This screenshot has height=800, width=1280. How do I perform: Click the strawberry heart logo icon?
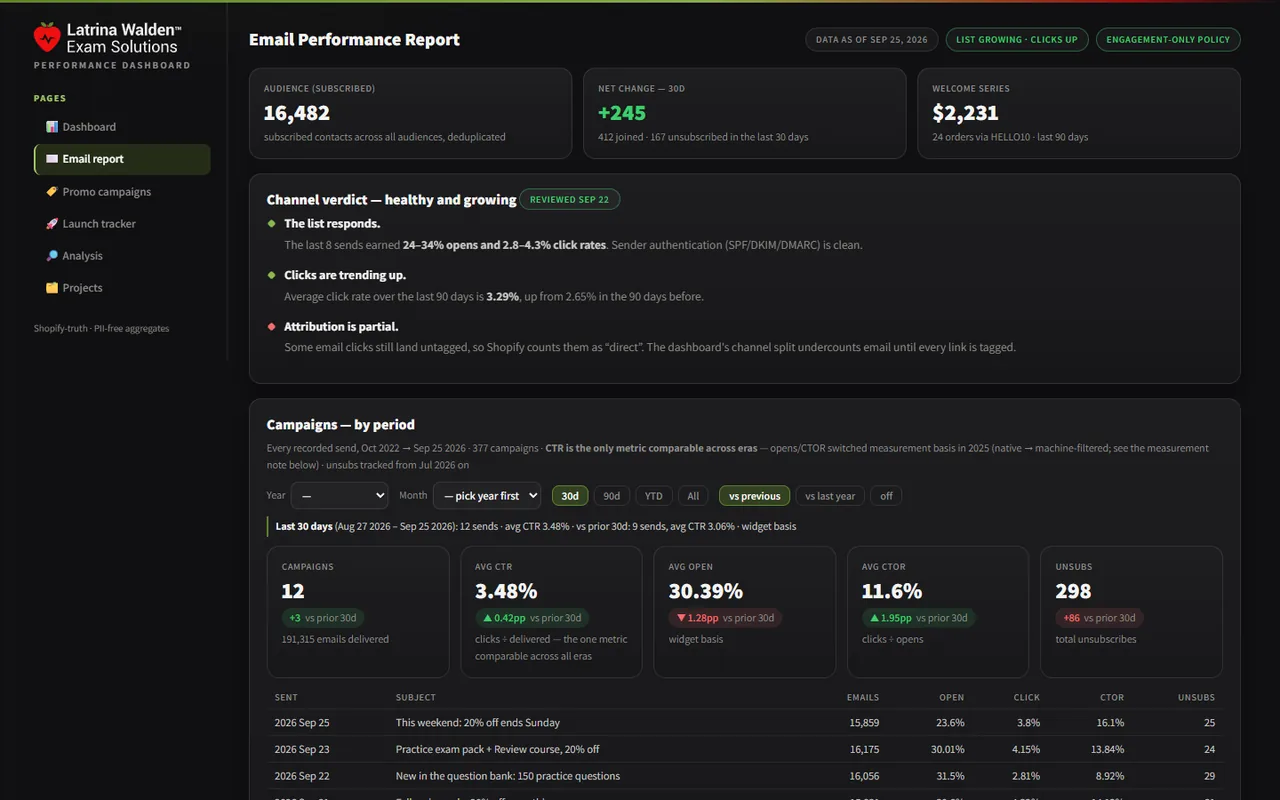47,37
